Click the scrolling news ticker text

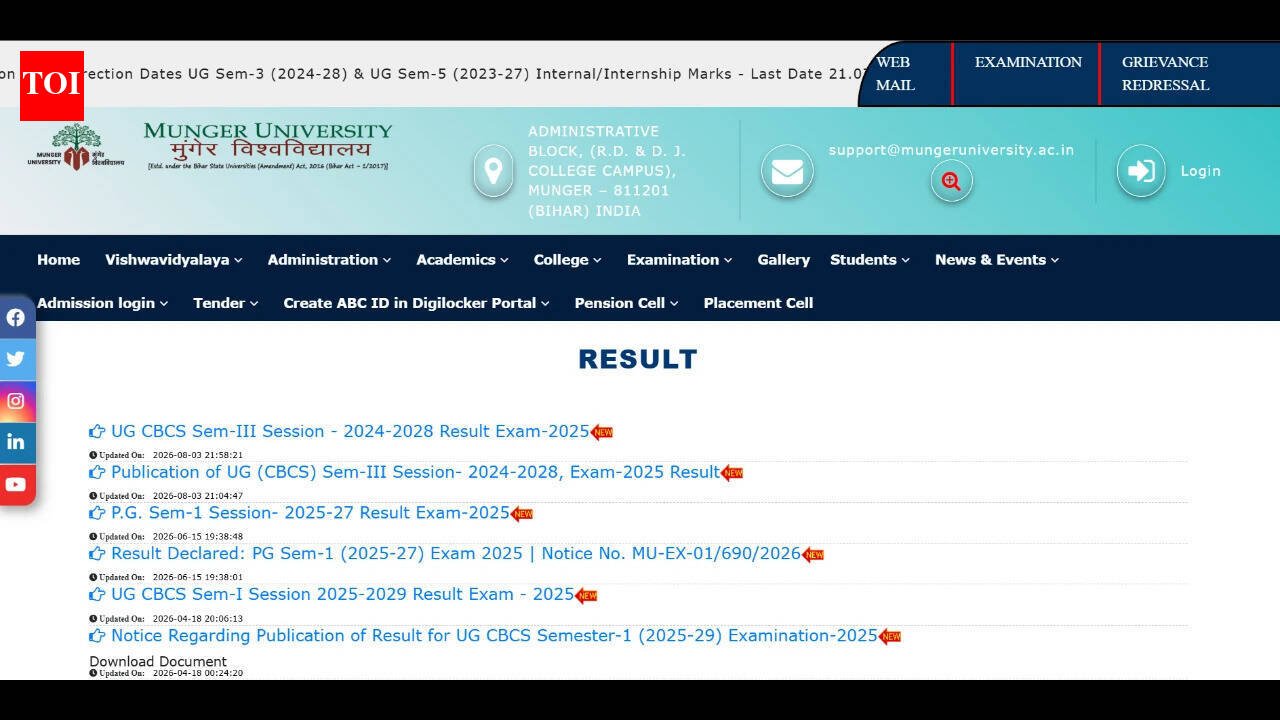pos(435,74)
